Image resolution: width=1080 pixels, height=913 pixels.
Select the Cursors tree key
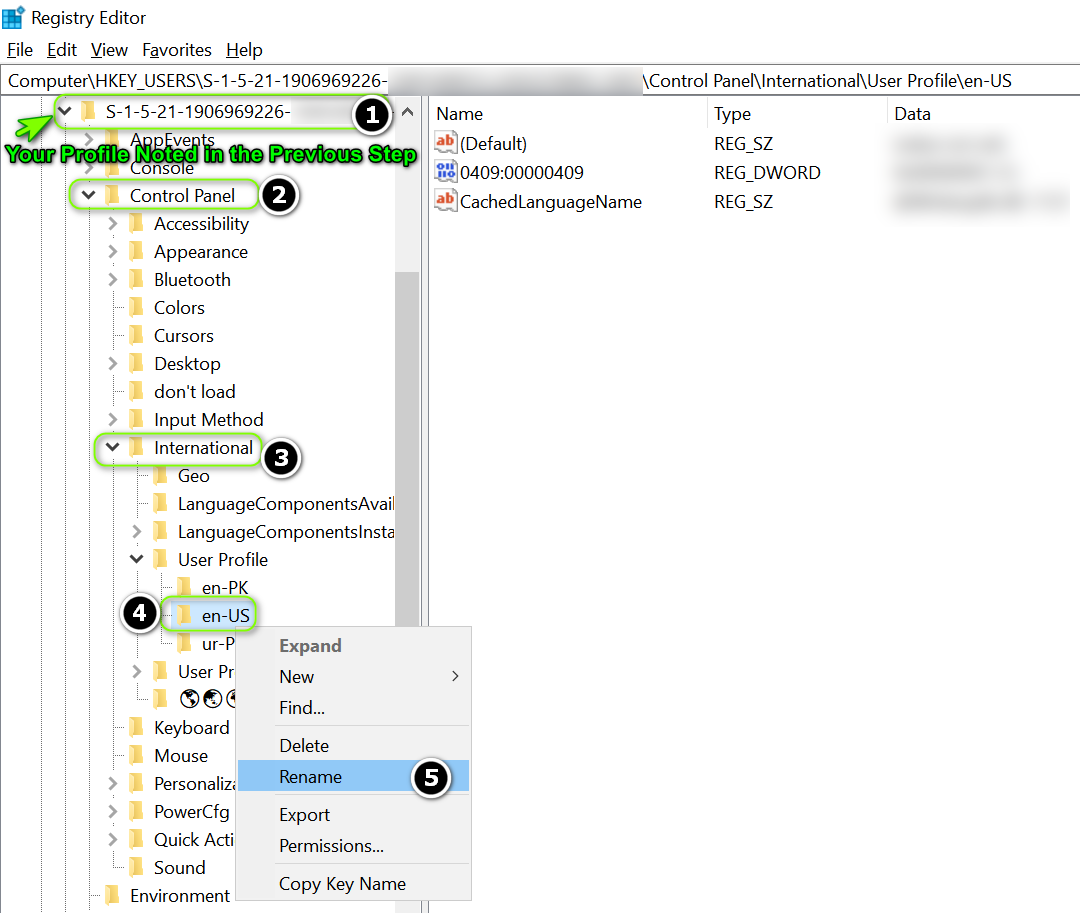point(184,336)
